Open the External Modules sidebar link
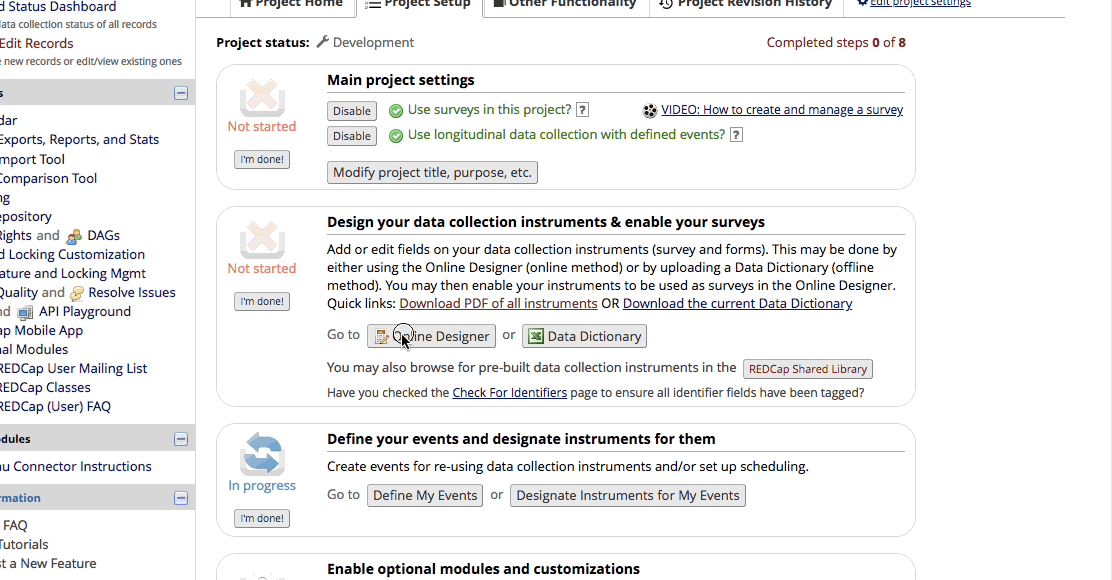The height and width of the screenshot is (580, 1112). [34, 350]
